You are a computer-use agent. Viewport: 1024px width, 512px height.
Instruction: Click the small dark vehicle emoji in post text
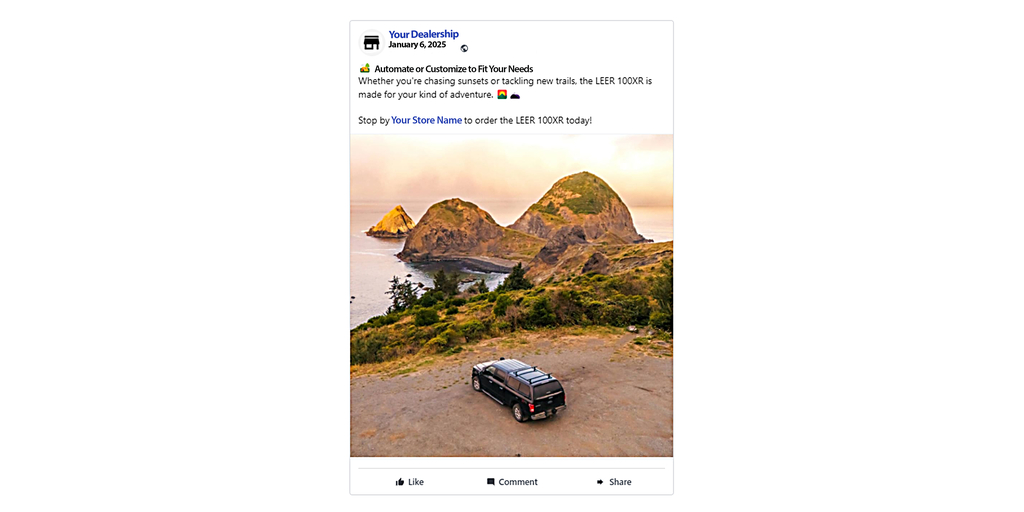click(x=515, y=95)
